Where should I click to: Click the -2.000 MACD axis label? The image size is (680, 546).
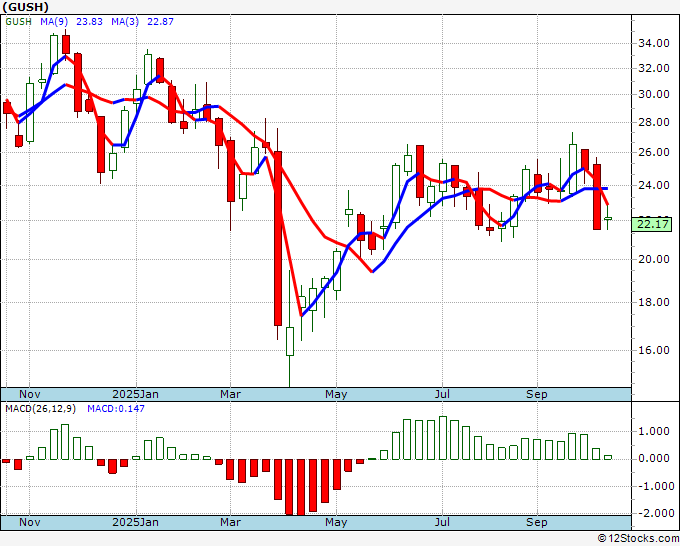click(x=656, y=513)
